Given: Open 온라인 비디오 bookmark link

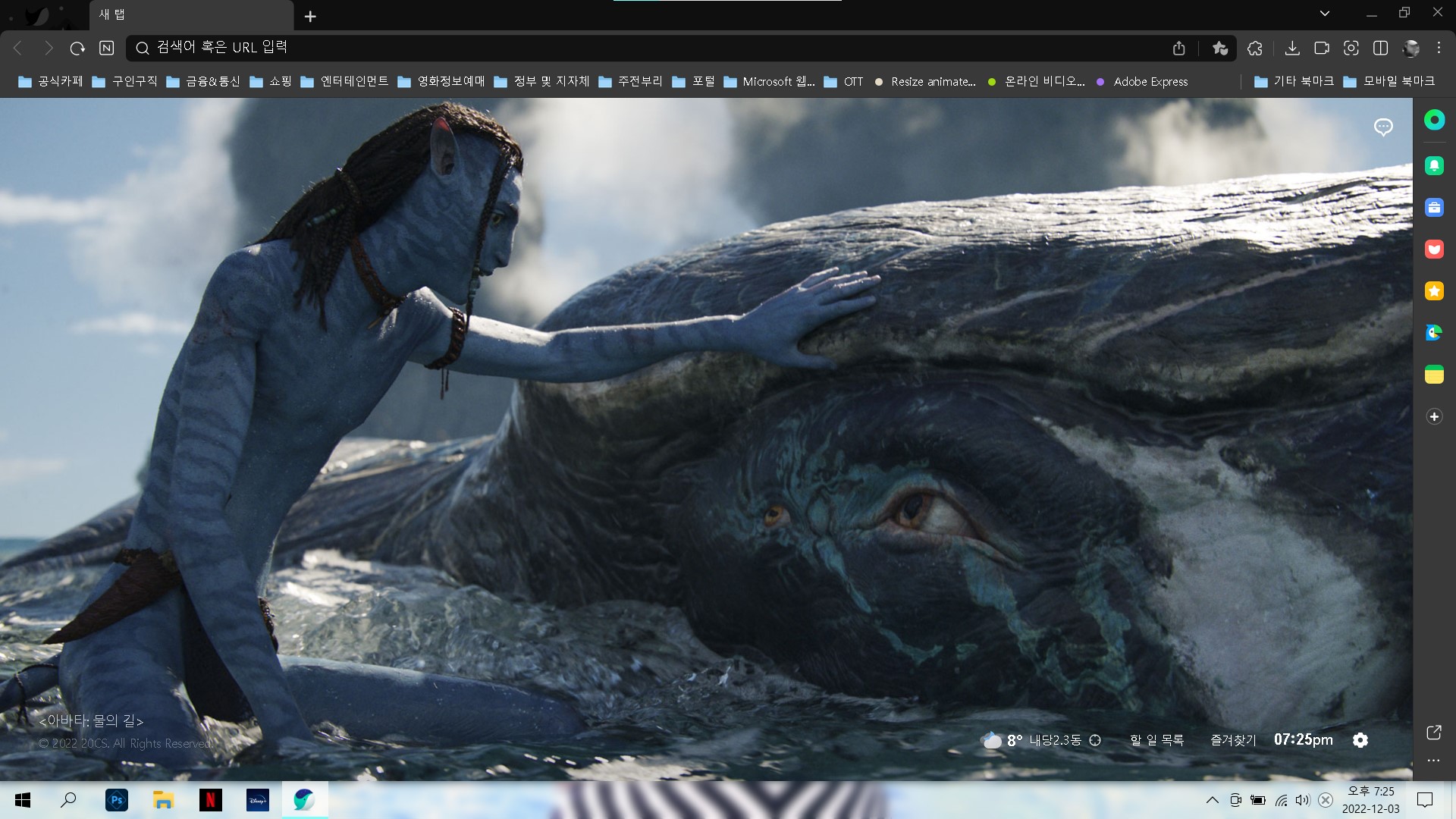Looking at the screenshot, I should click(1037, 81).
